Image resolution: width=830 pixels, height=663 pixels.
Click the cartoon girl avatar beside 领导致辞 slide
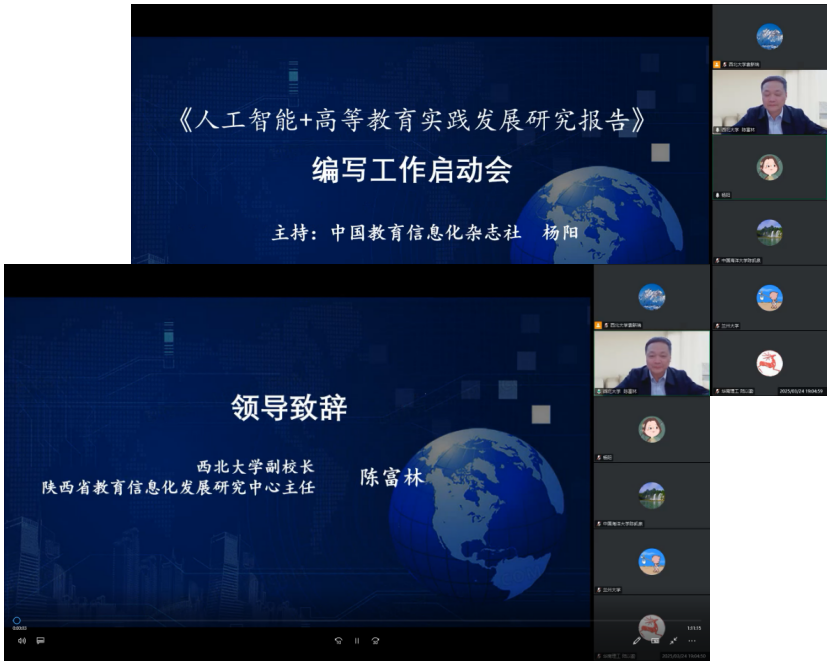pos(652,429)
